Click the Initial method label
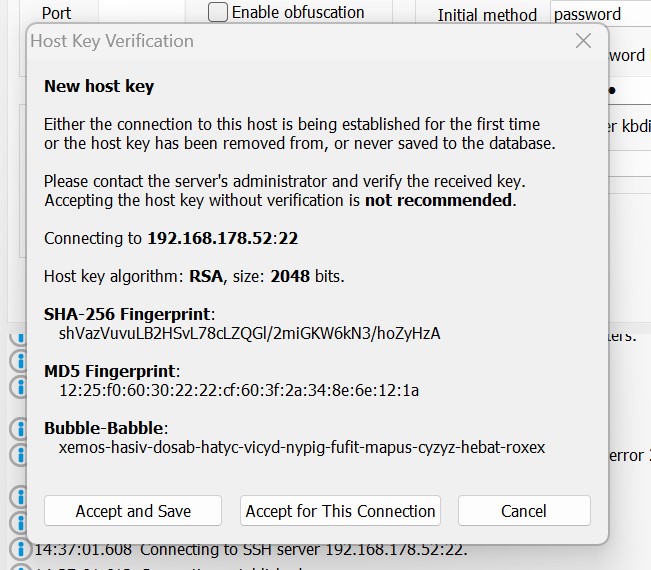The image size is (651, 570). pyautogui.click(x=489, y=15)
